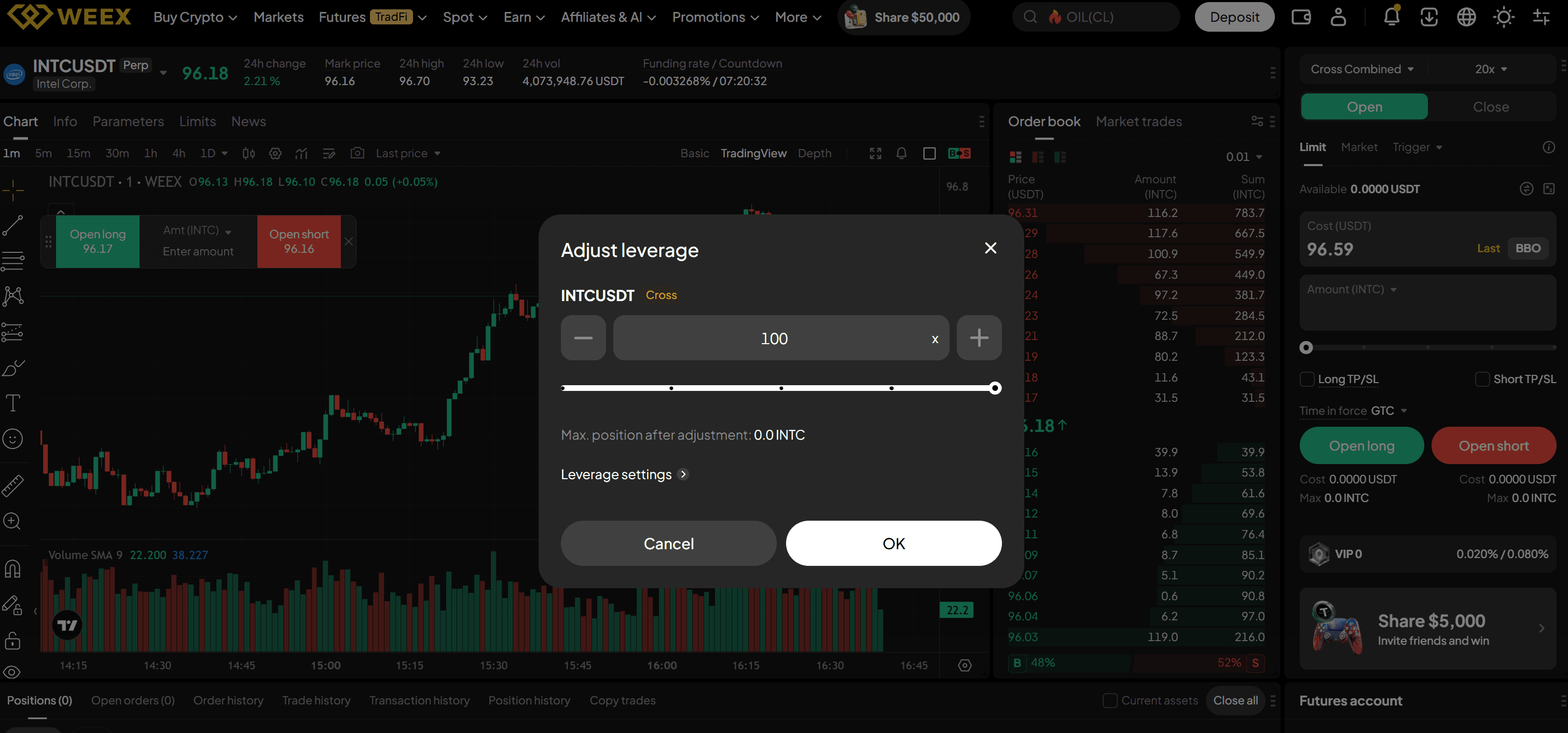Expand the Futures TradFi menu
The height and width of the screenshot is (733, 1568).
372,17
